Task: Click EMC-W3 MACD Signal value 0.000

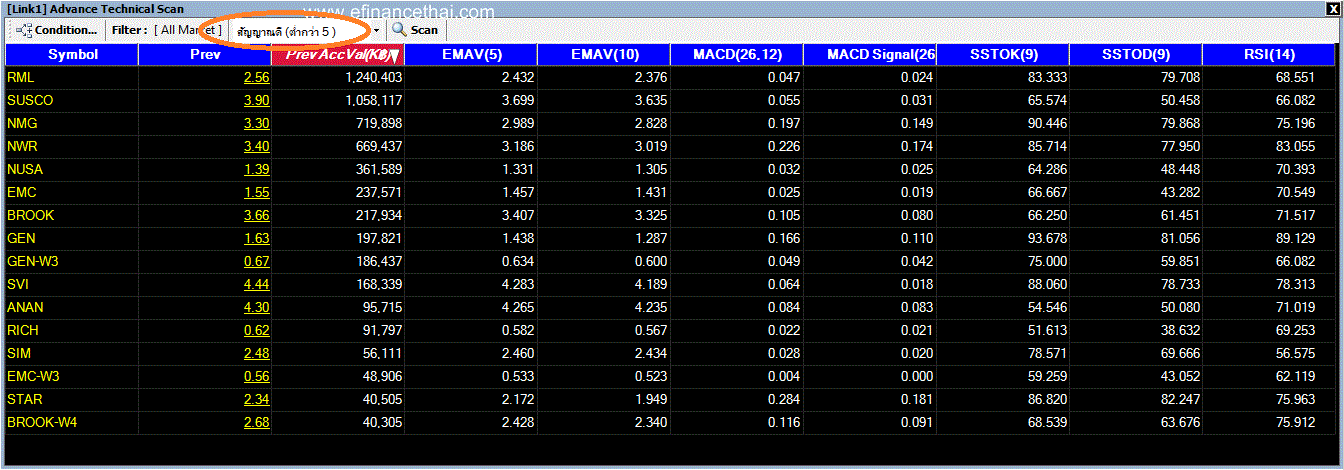Action: click(x=915, y=376)
